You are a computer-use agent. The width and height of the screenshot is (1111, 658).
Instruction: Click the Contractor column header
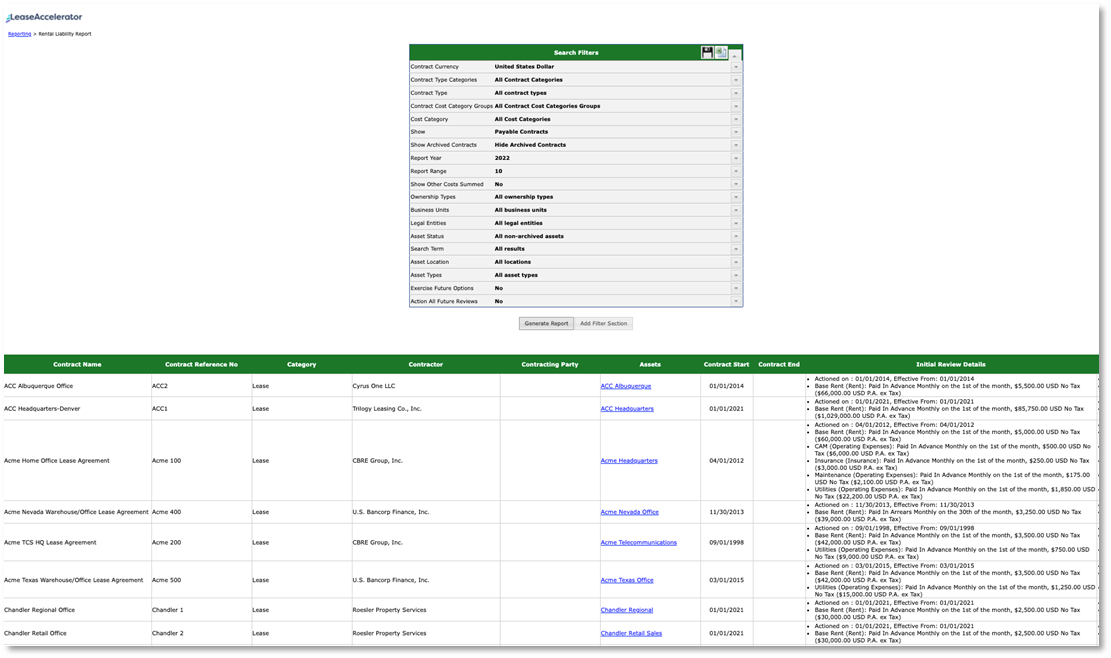pos(426,365)
